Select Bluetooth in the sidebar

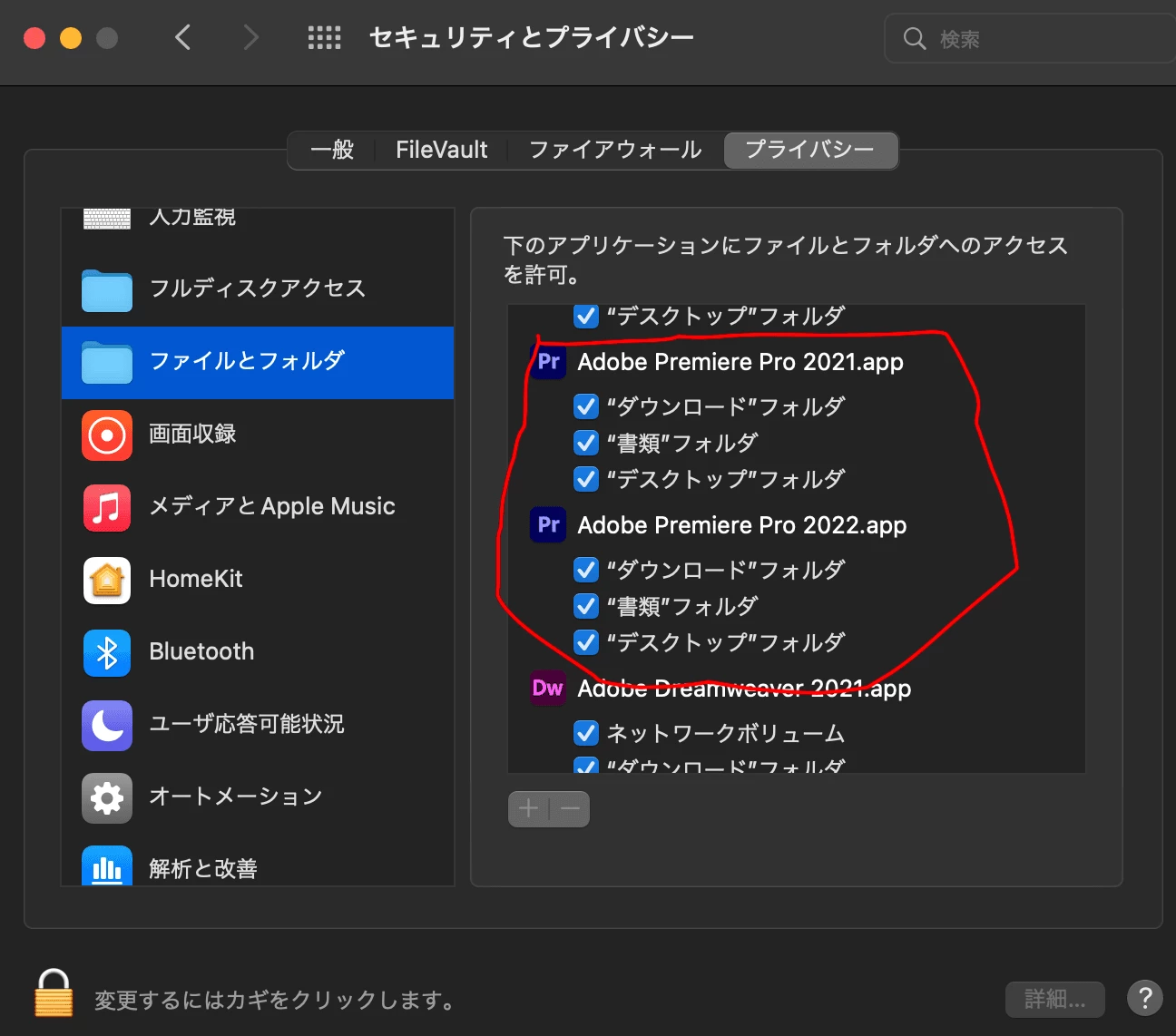(x=258, y=652)
